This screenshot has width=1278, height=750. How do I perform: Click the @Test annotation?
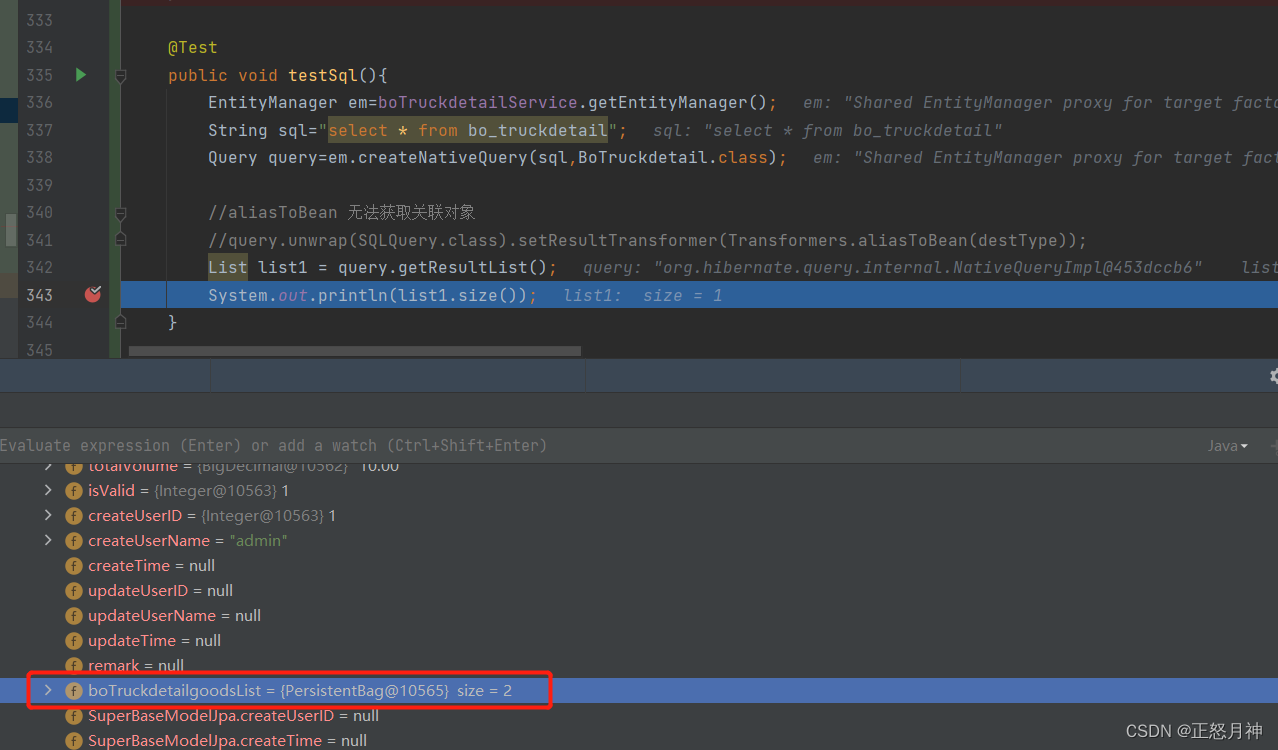(x=192, y=47)
